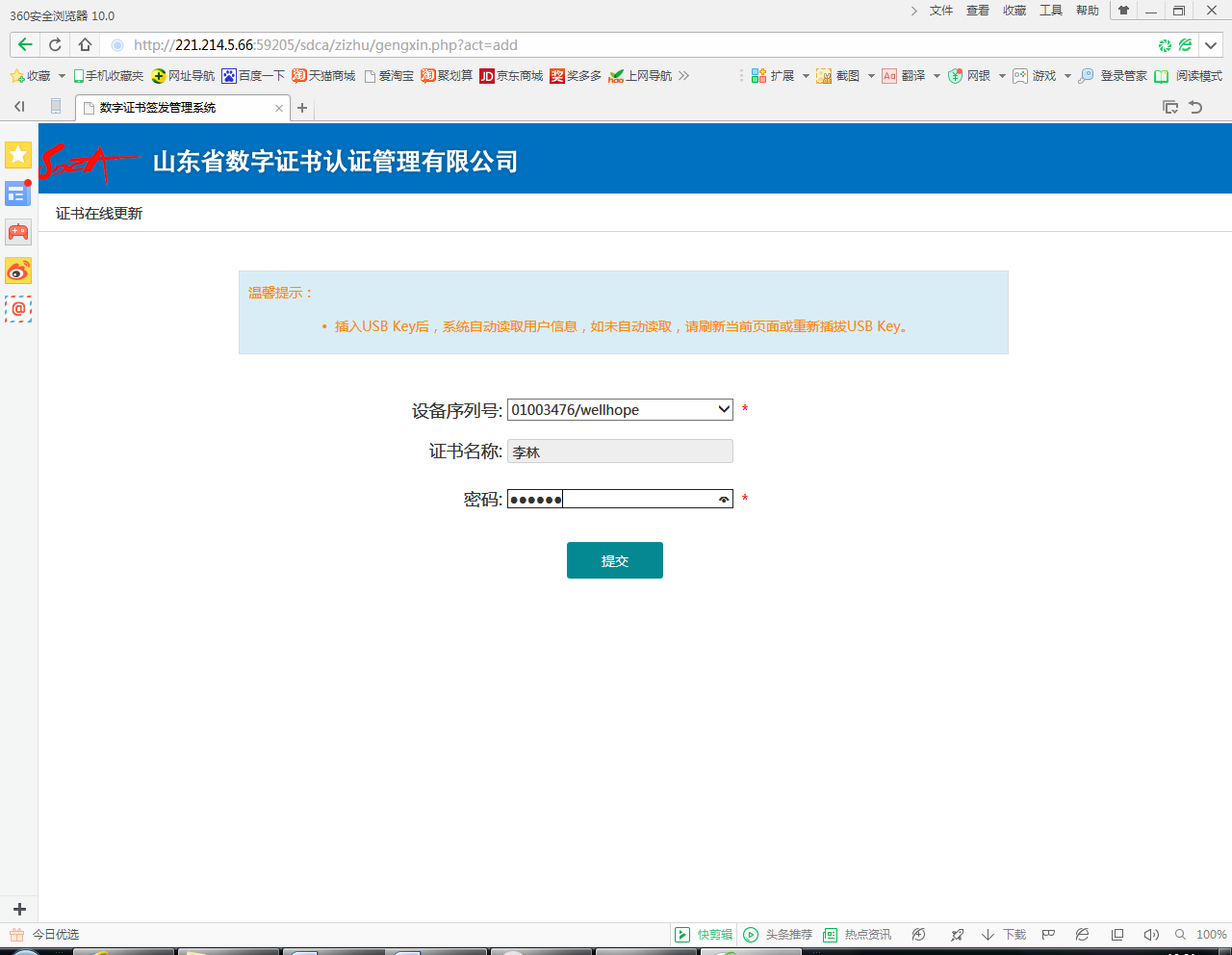The width and height of the screenshot is (1232, 955).
Task: Toggle password visibility eye icon
Action: [x=723, y=500]
